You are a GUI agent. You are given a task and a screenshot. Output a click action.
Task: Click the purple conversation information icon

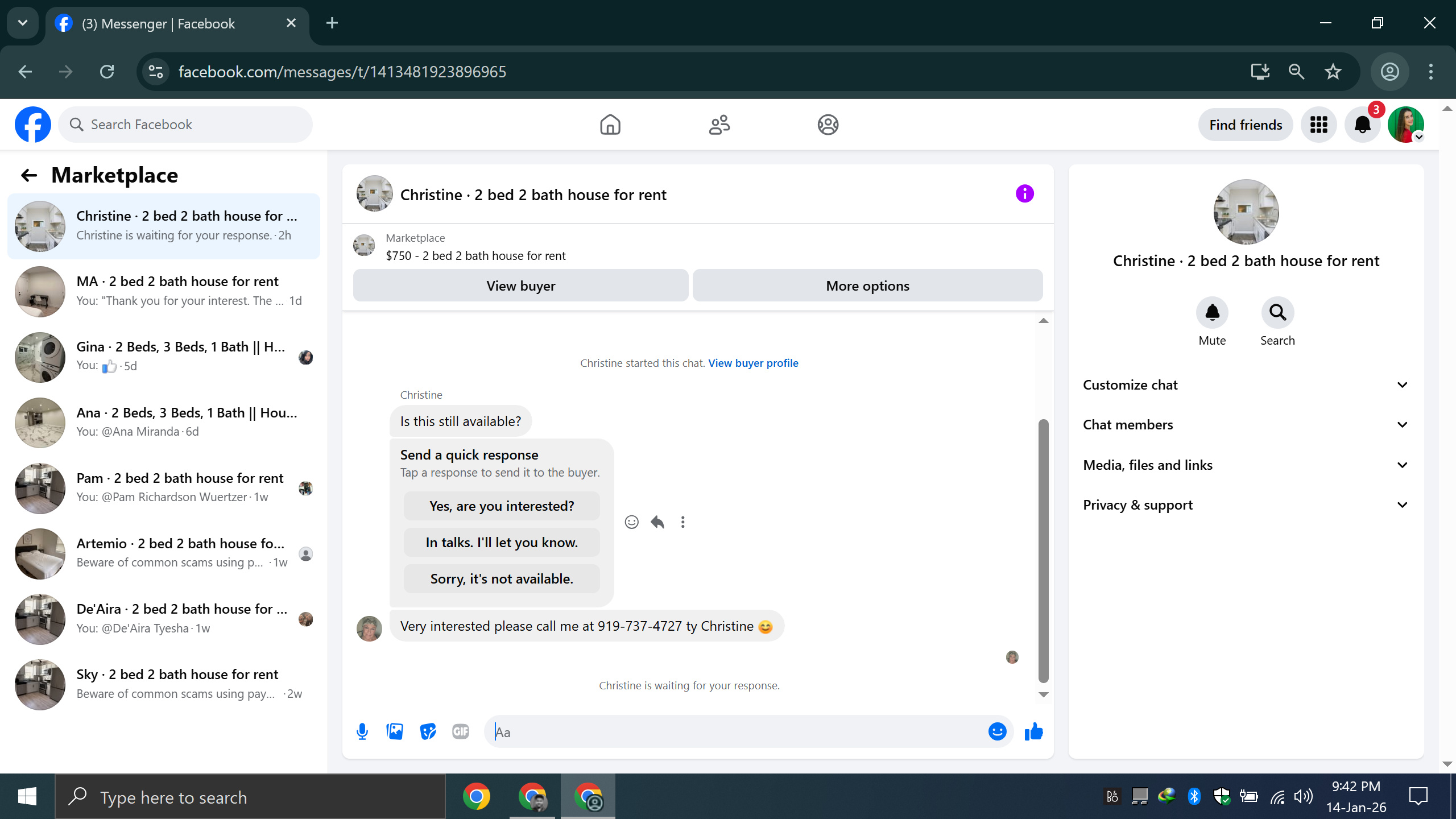click(1024, 194)
